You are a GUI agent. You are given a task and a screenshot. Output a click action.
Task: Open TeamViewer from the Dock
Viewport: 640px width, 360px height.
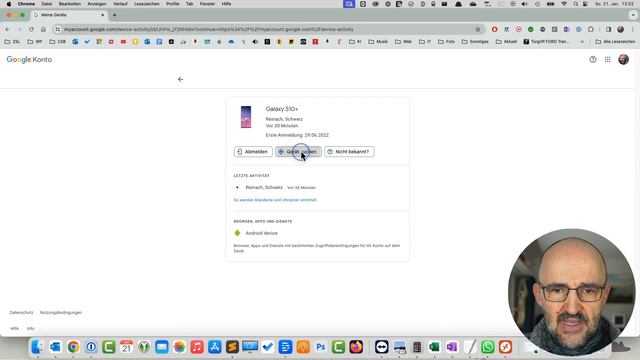[382, 347]
